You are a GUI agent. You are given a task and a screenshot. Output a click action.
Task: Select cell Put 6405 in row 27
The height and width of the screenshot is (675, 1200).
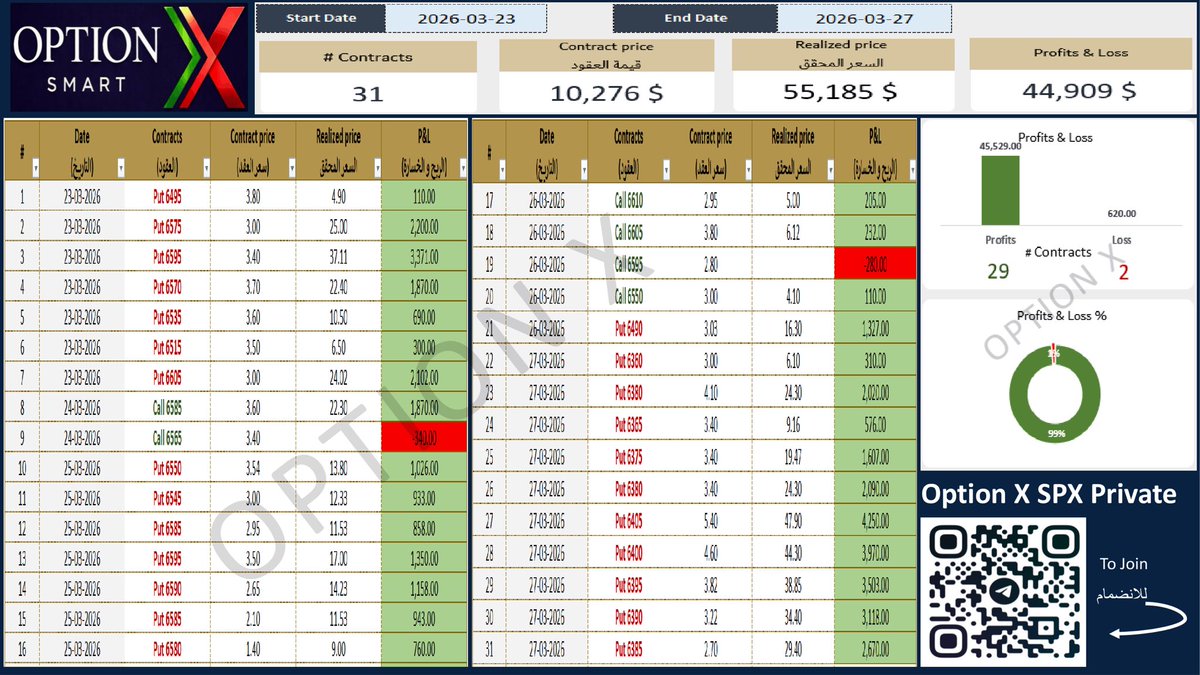629,520
